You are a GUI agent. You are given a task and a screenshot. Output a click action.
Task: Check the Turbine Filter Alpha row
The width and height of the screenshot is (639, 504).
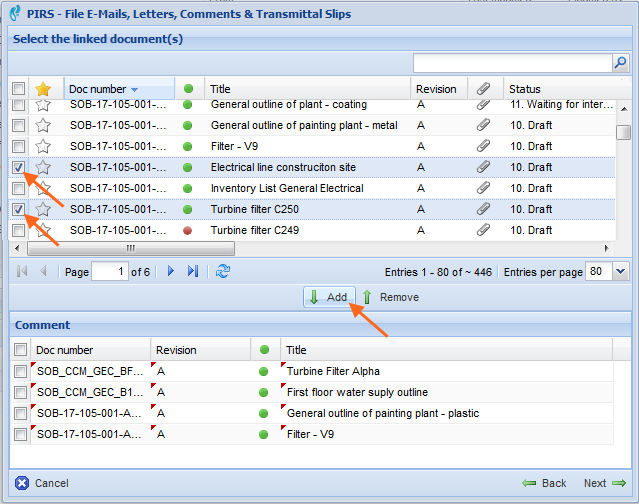tap(20, 371)
